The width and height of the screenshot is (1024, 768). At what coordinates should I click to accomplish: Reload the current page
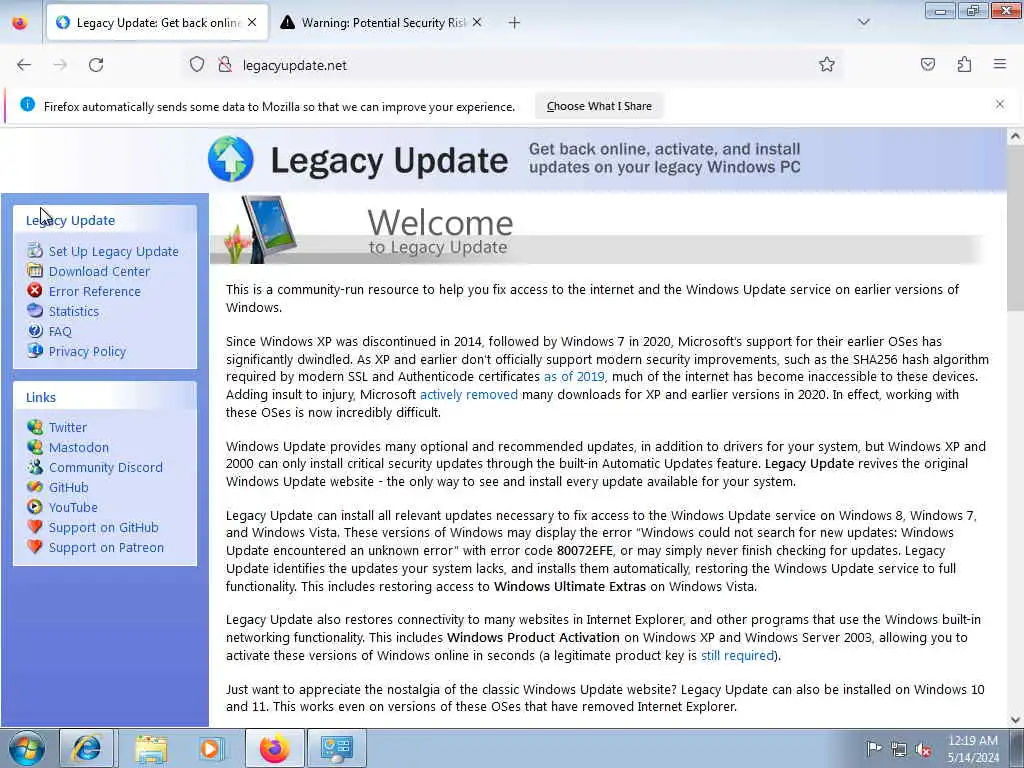point(96,65)
